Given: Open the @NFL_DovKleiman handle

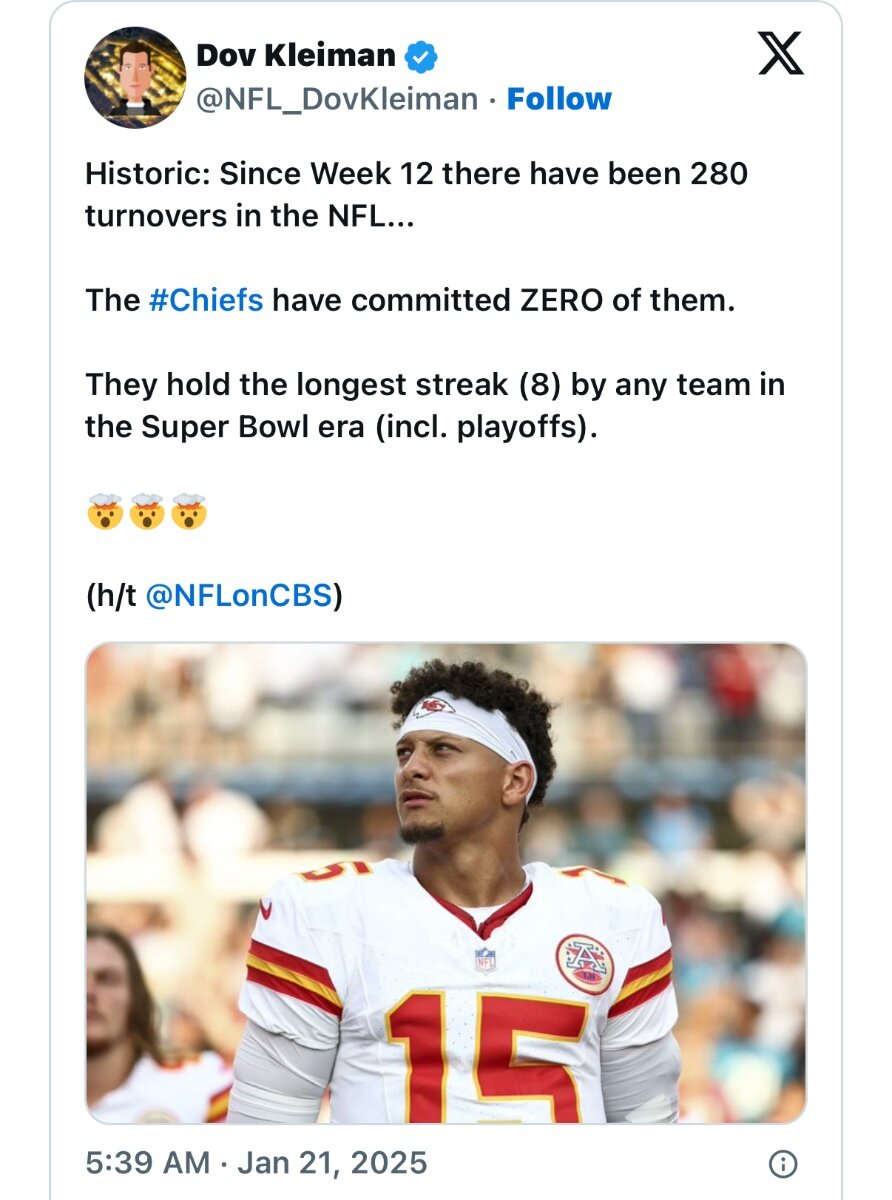Looking at the screenshot, I should [337, 99].
